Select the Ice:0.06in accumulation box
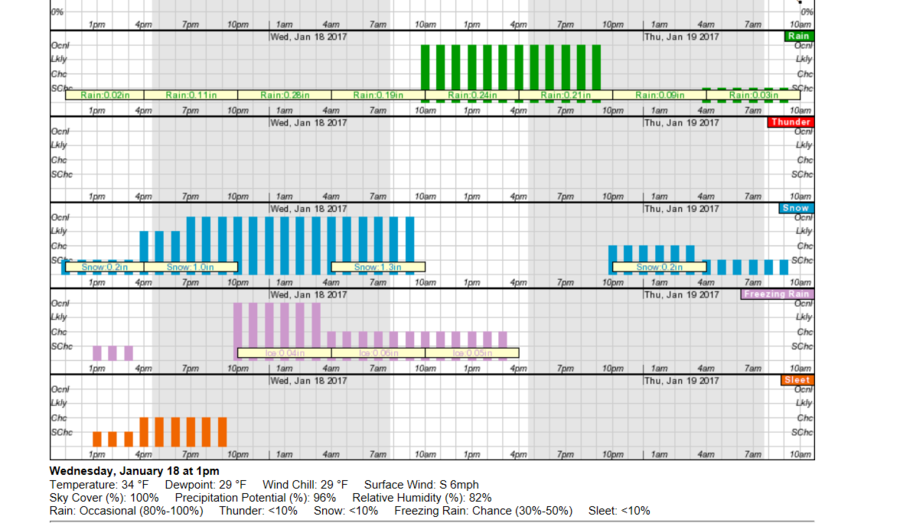900x523 pixels. [x=378, y=353]
